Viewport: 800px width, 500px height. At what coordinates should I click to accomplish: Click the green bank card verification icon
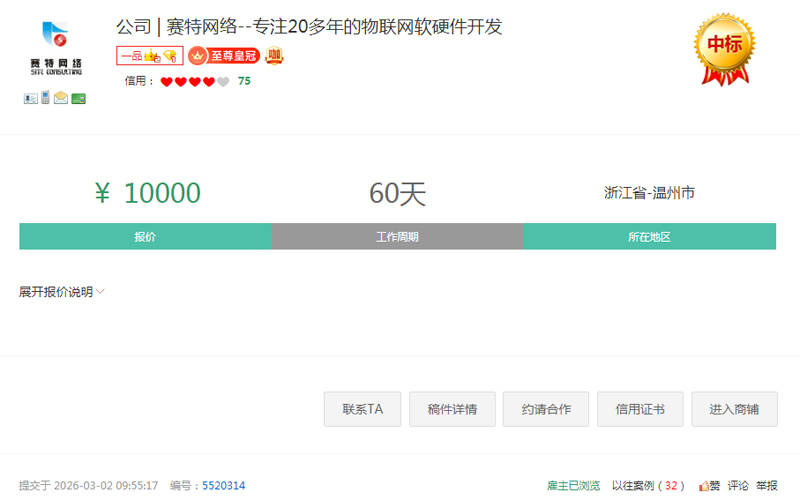(x=78, y=98)
